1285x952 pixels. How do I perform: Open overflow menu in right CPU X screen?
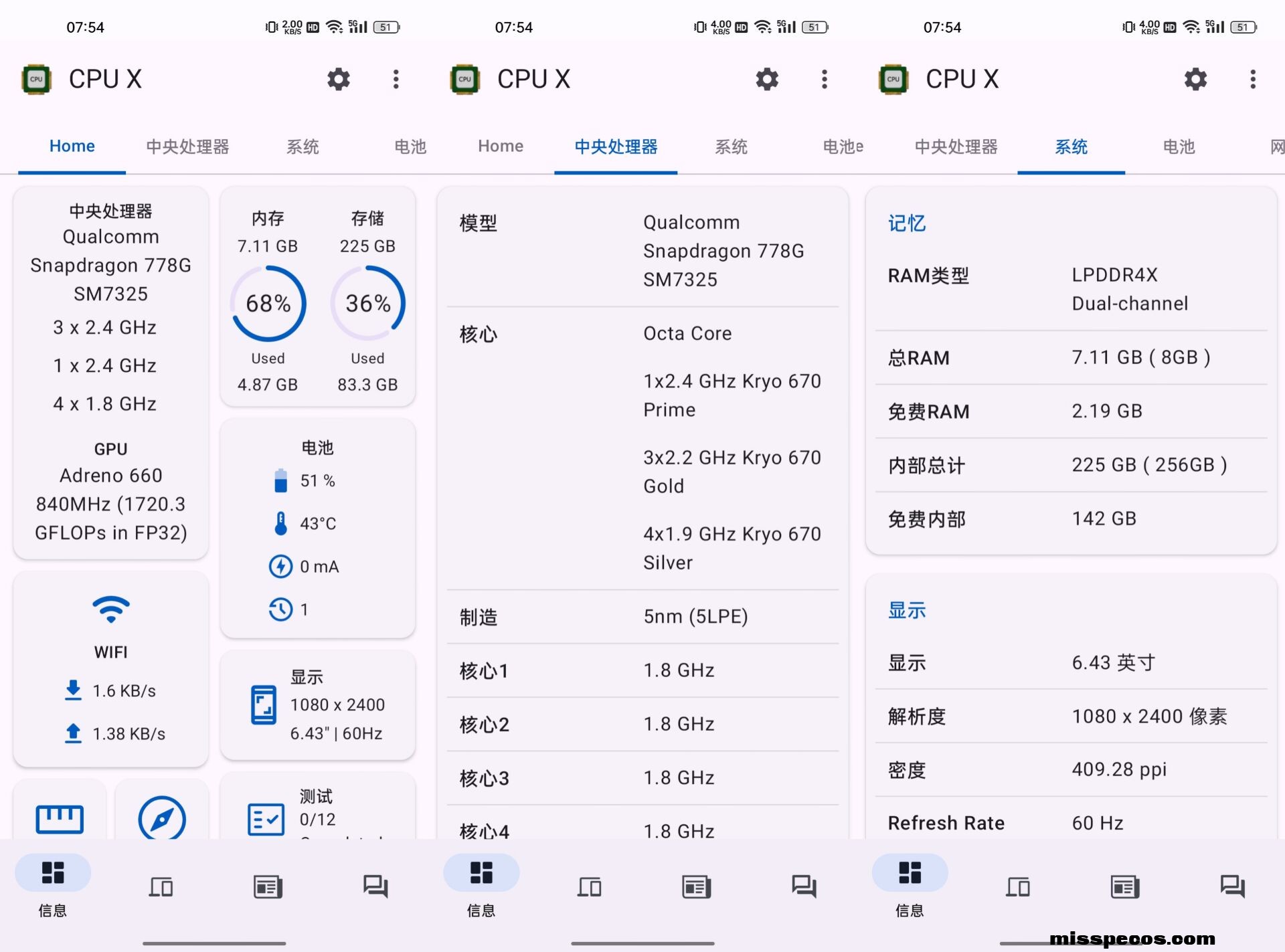(1253, 79)
